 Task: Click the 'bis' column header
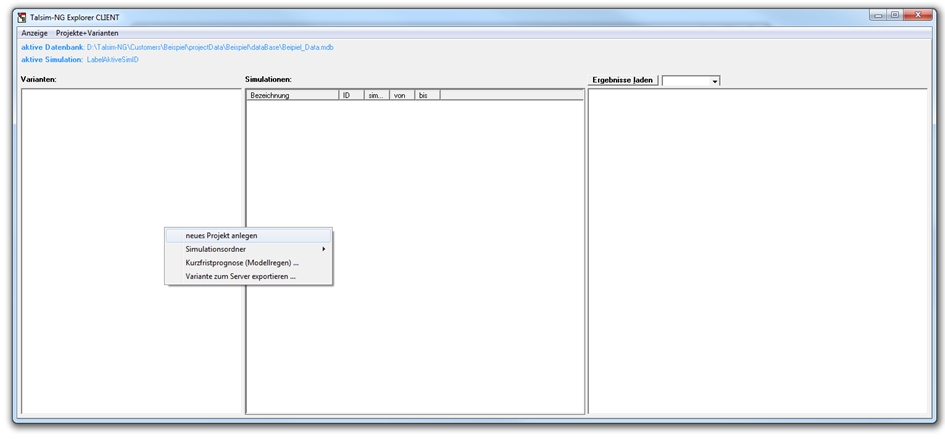[425, 95]
